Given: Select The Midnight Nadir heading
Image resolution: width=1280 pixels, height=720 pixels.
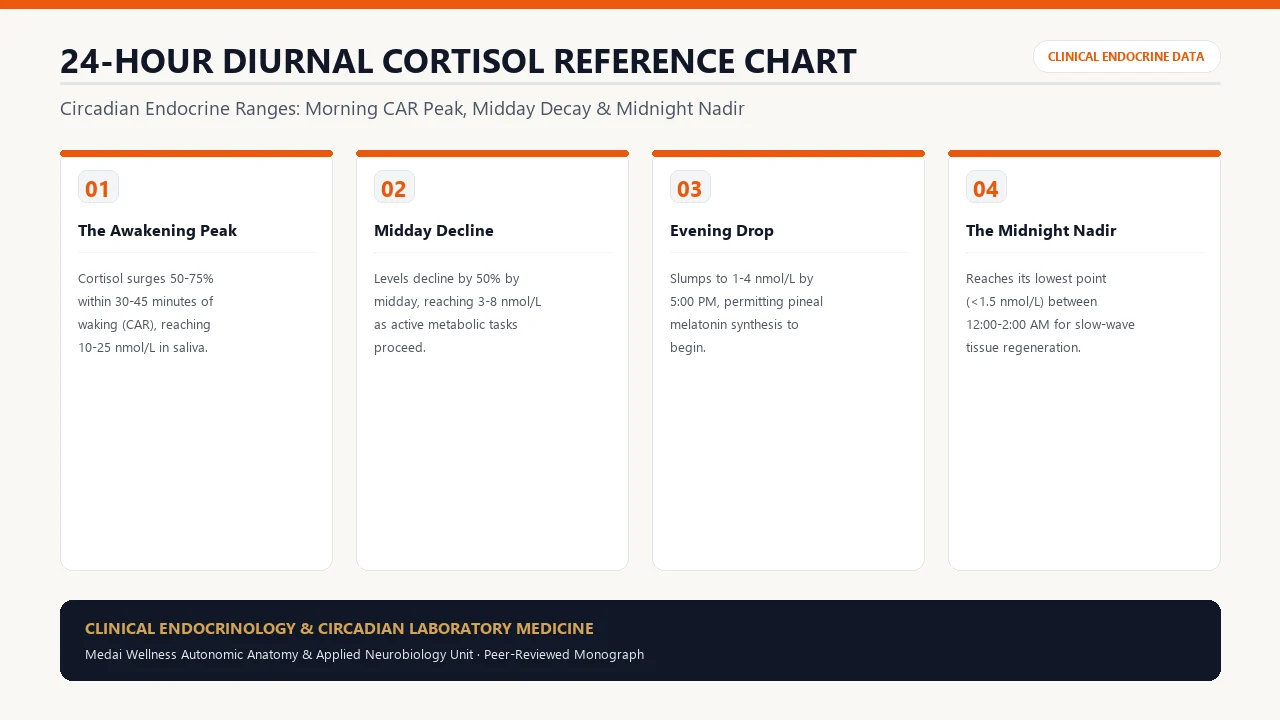Looking at the screenshot, I should 1041,231.
